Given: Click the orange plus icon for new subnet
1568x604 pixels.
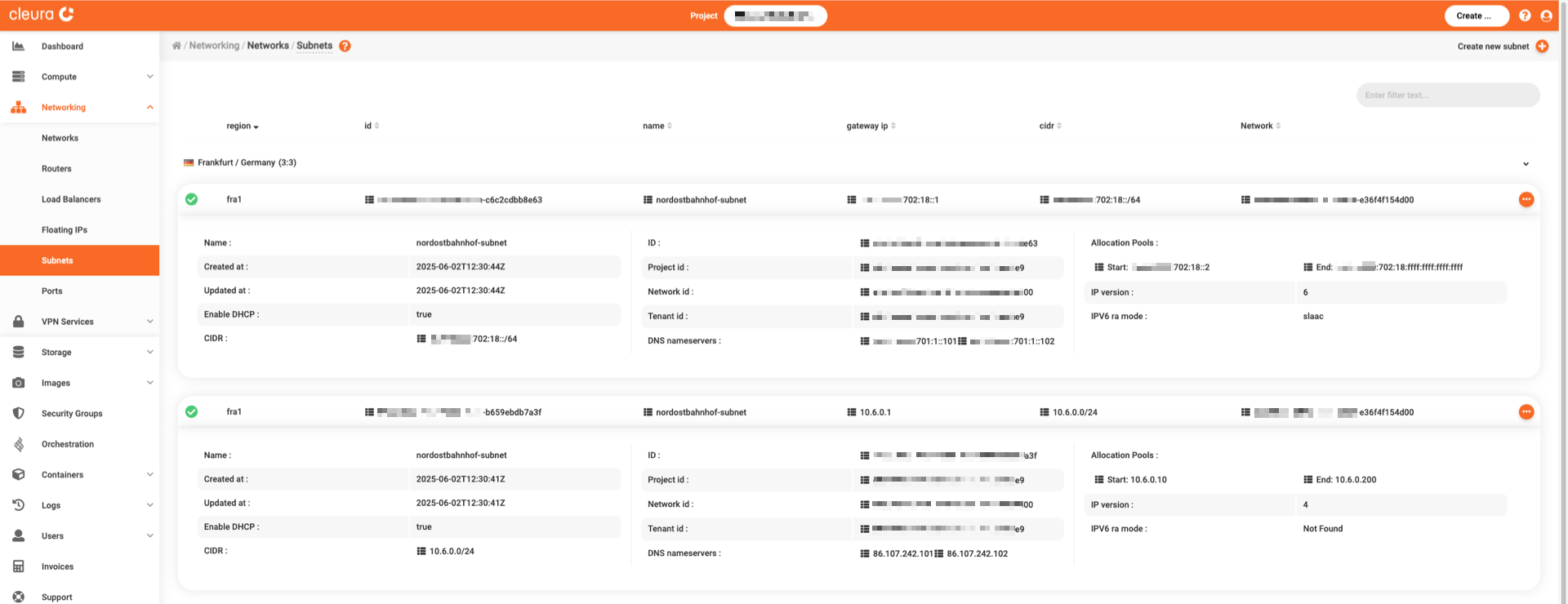Looking at the screenshot, I should (1542, 47).
